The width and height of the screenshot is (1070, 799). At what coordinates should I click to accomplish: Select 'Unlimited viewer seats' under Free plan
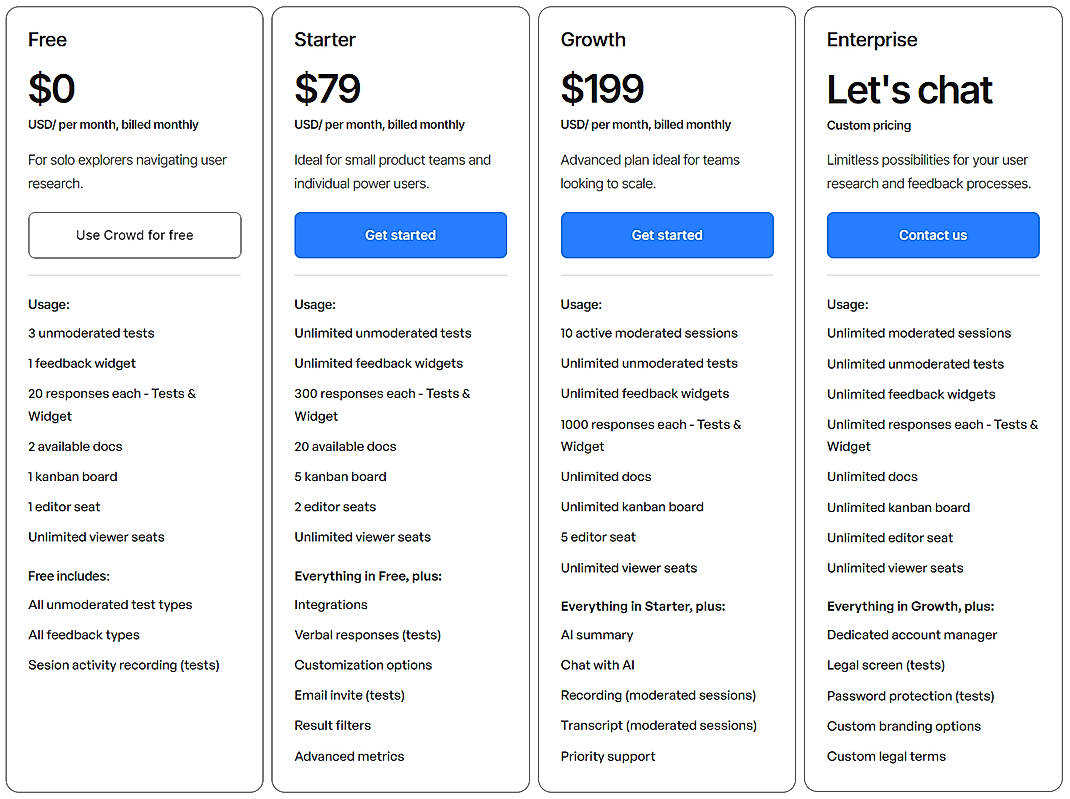(94, 537)
